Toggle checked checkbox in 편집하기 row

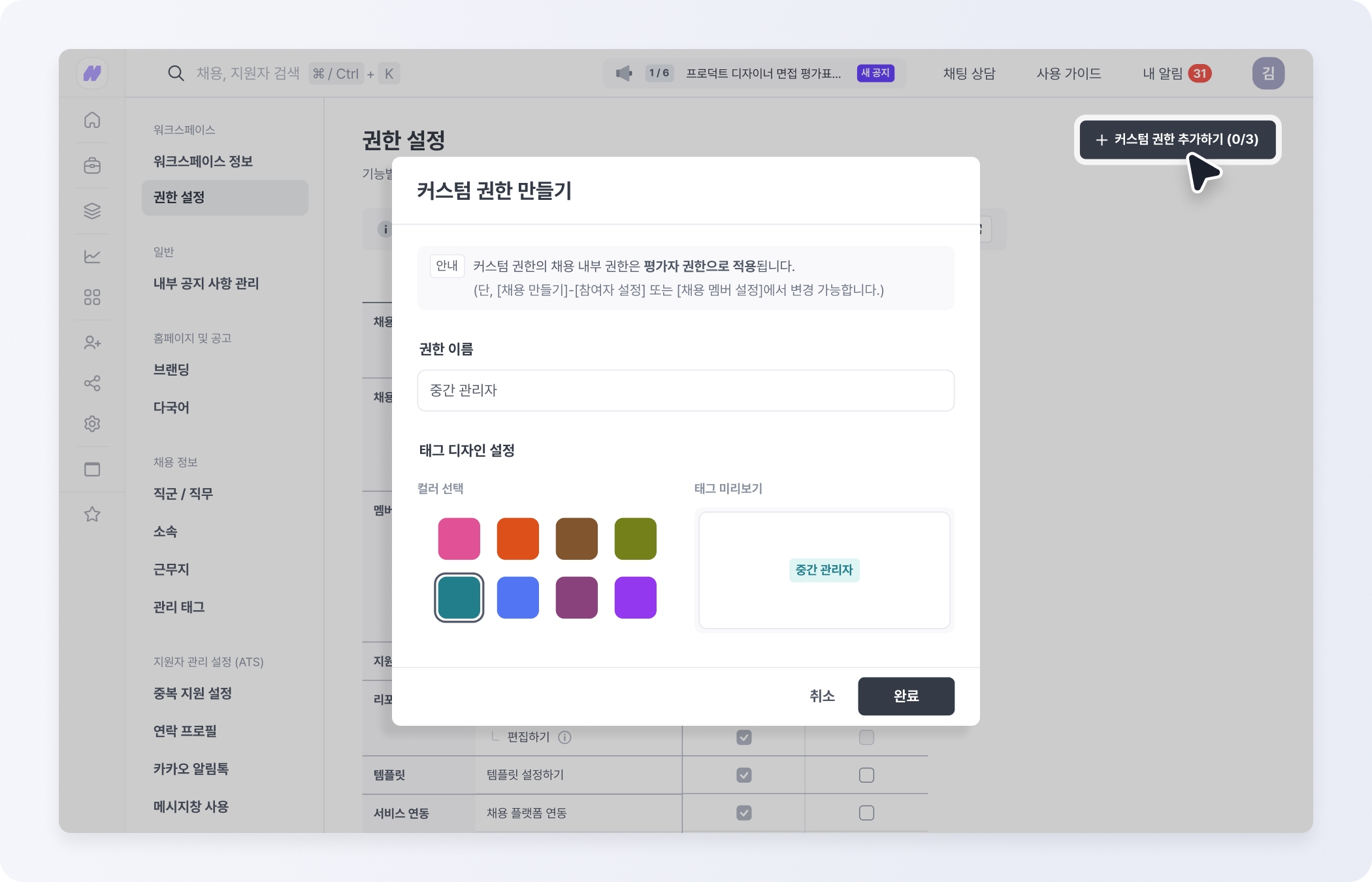(x=743, y=737)
